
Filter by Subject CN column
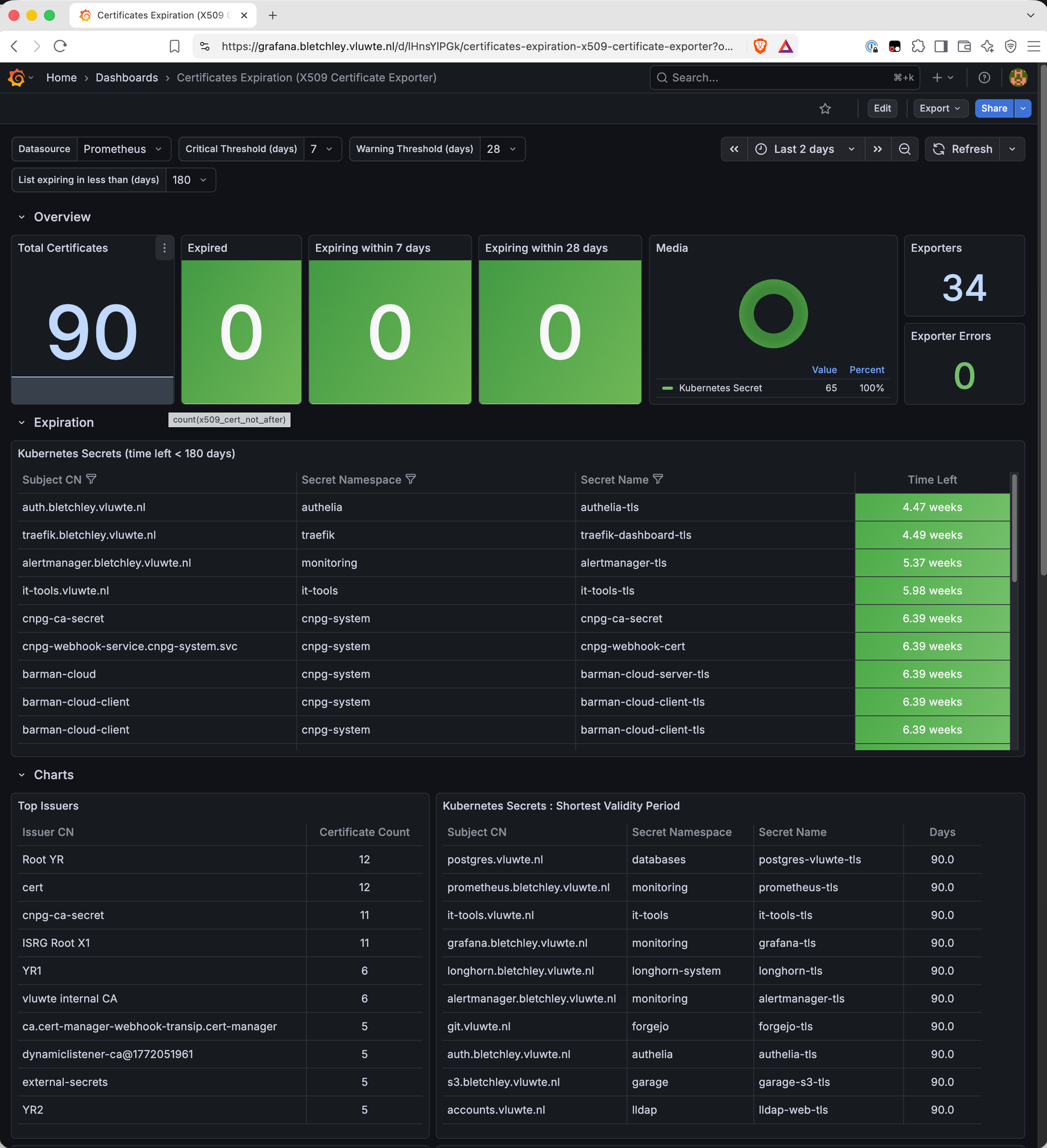(x=91, y=480)
